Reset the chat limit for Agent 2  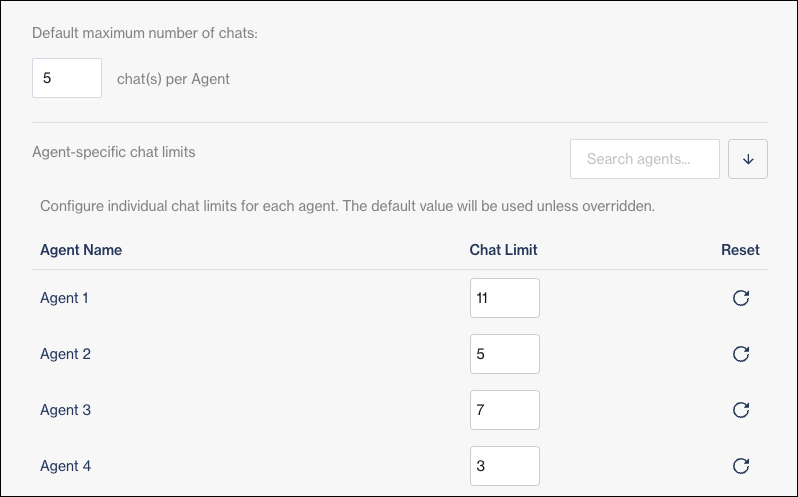(741, 354)
